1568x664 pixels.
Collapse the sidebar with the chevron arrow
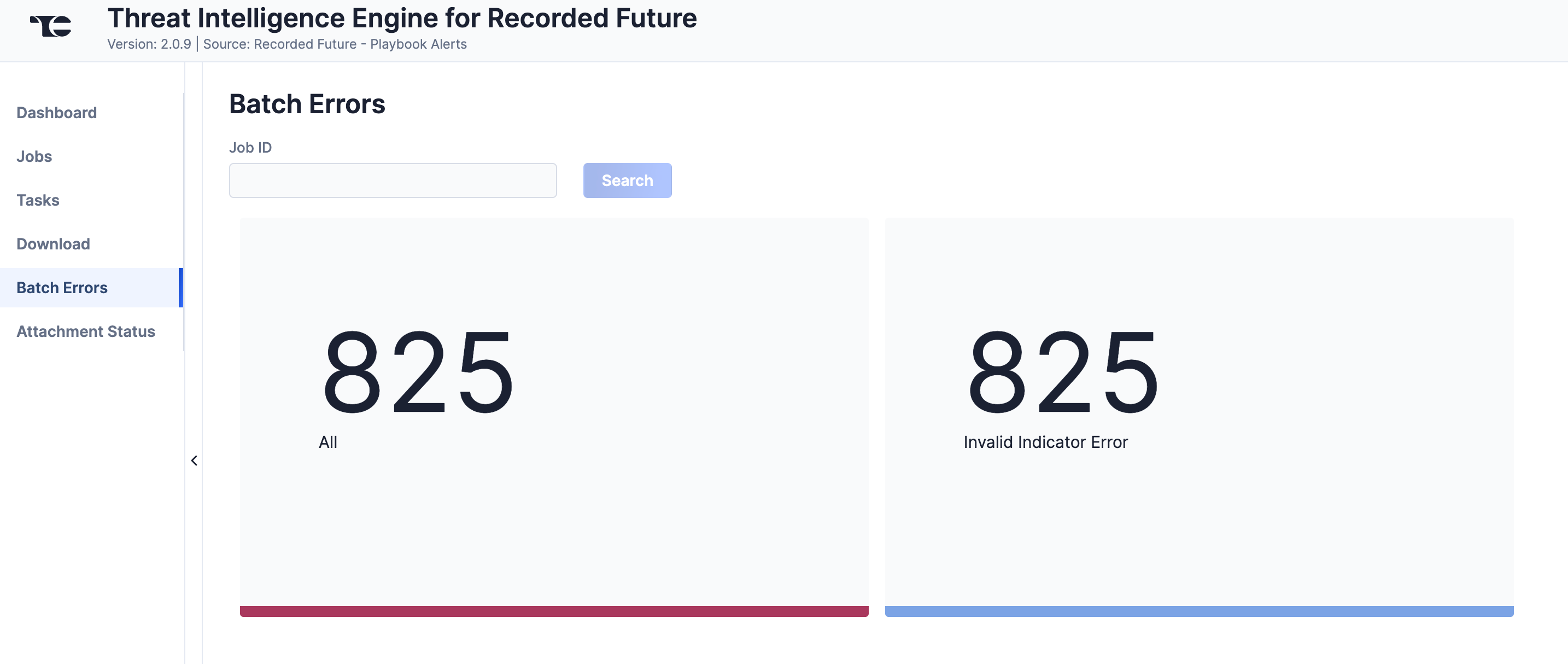pyautogui.click(x=194, y=461)
